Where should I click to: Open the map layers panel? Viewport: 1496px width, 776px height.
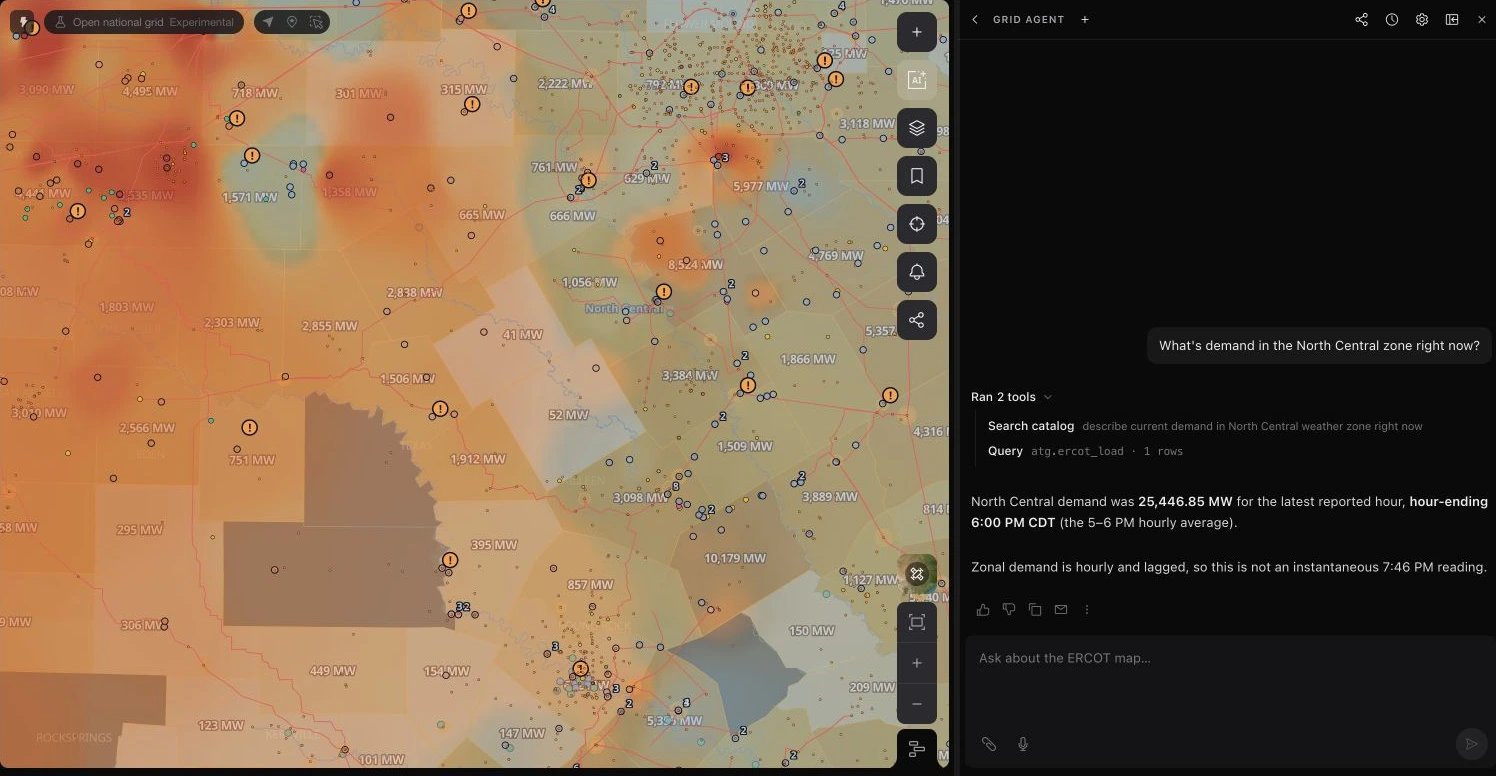tap(917, 128)
